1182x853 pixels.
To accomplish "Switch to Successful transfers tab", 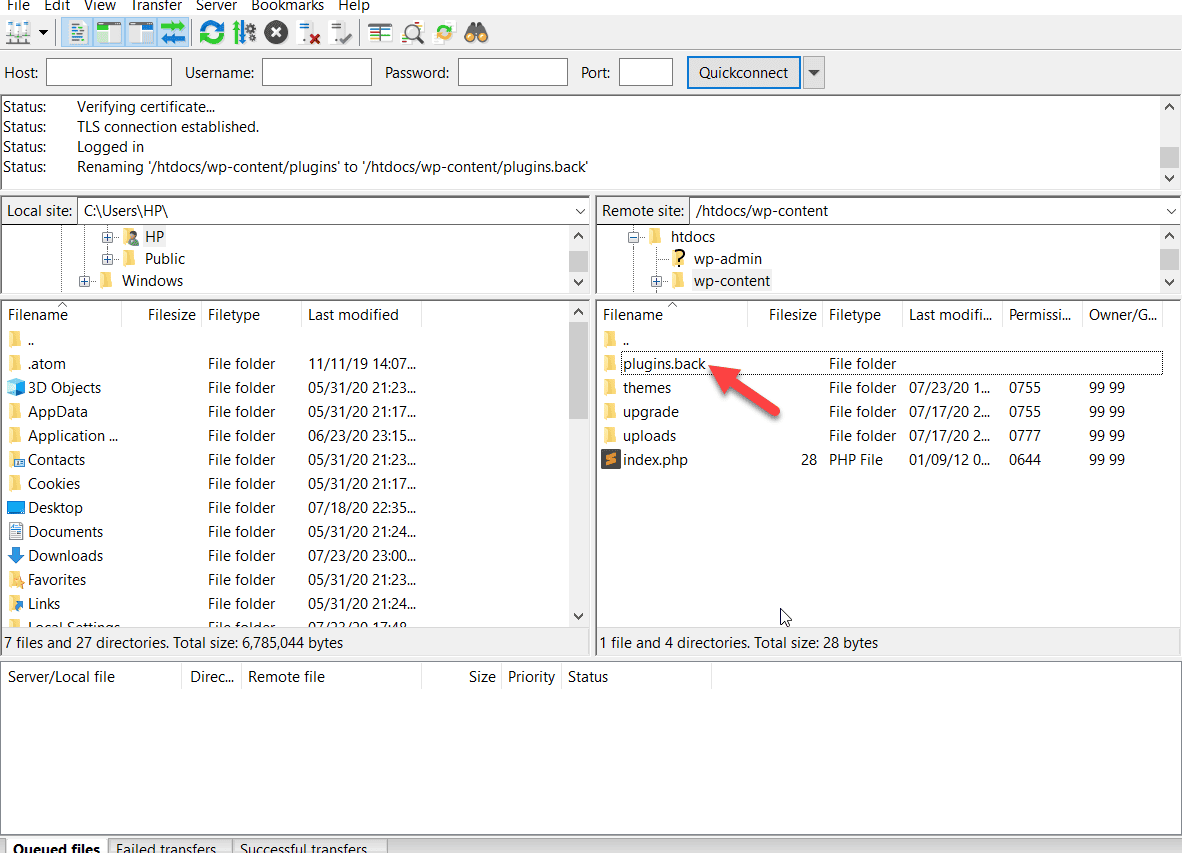I will coord(308,847).
